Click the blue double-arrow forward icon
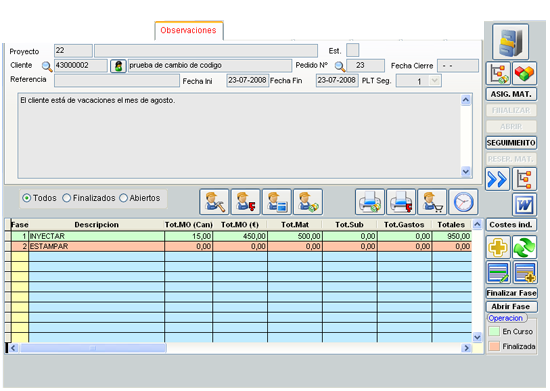The width and height of the screenshot is (550, 391). pyautogui.click(x=497, y=179)
